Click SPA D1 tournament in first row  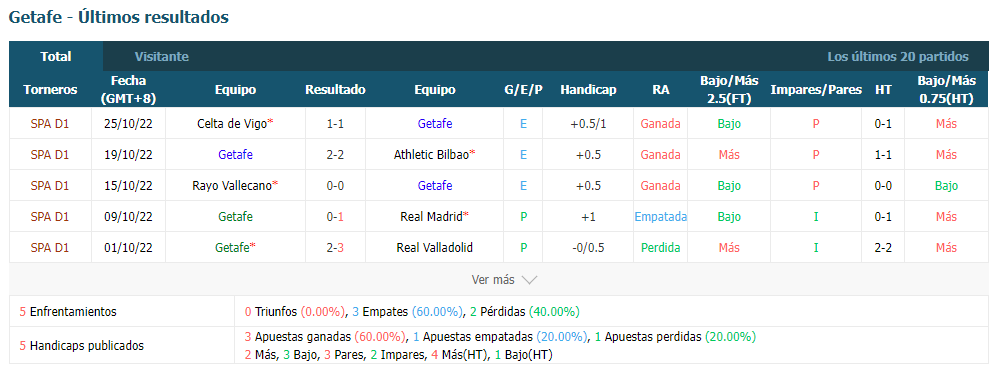pos(50,124)
